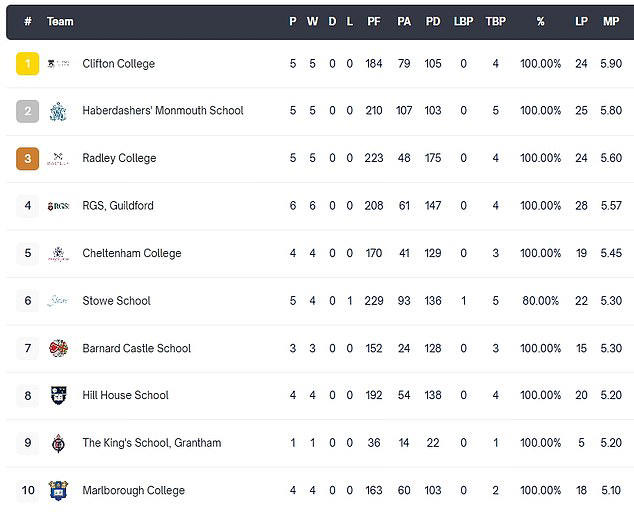The image size is (634, 515).
Task: Click Haberdashers' Monmouth School crest logo
Action: [x=58, y=112]
